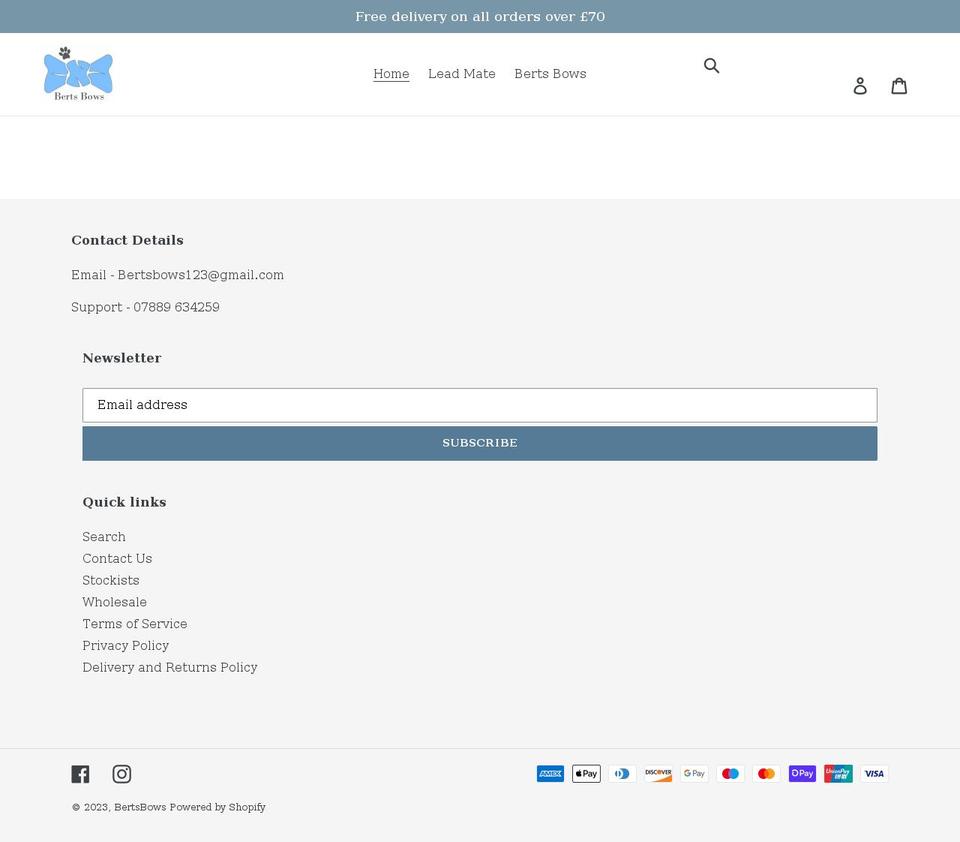Click the account log in icon

click(860, 85)
